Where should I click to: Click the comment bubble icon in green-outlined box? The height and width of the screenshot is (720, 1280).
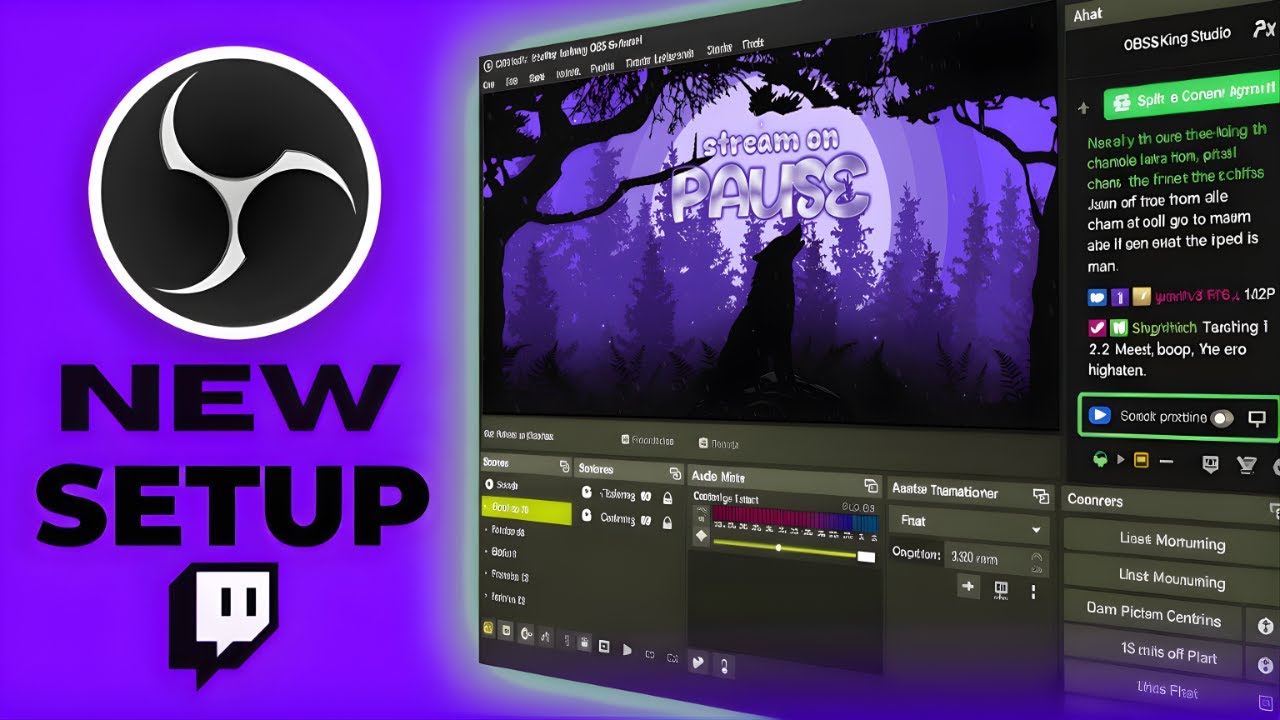[1258, 418]
